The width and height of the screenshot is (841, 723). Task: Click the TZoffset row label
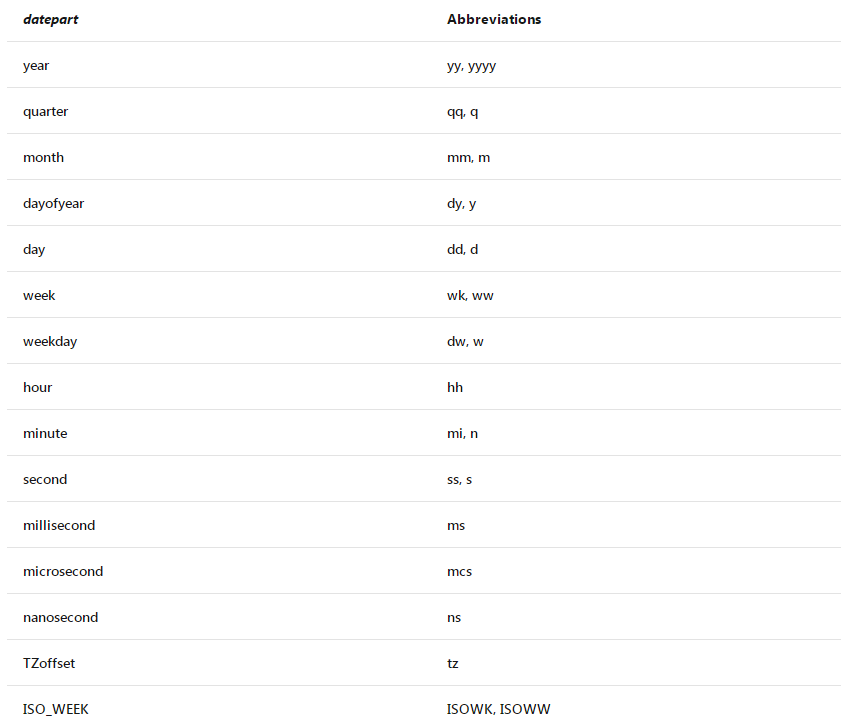[49, 664]
